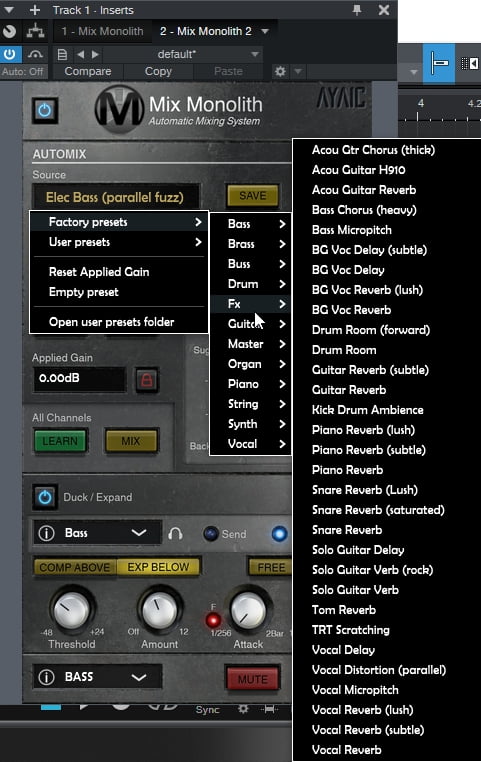This screenshot has height=762, width=481.
Task: Click the green LEARN button
Action: click(x=60, y=441)
